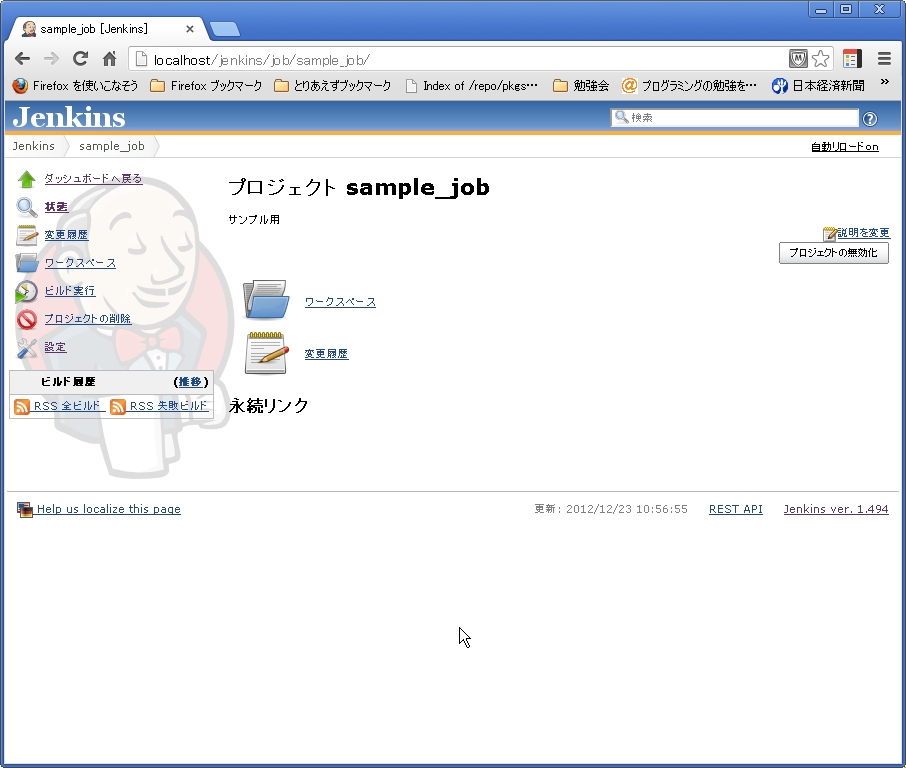Open Index of /repo/pkgs bookmark
The width and height of the screenshot is (906, 768).
[472, 86]
